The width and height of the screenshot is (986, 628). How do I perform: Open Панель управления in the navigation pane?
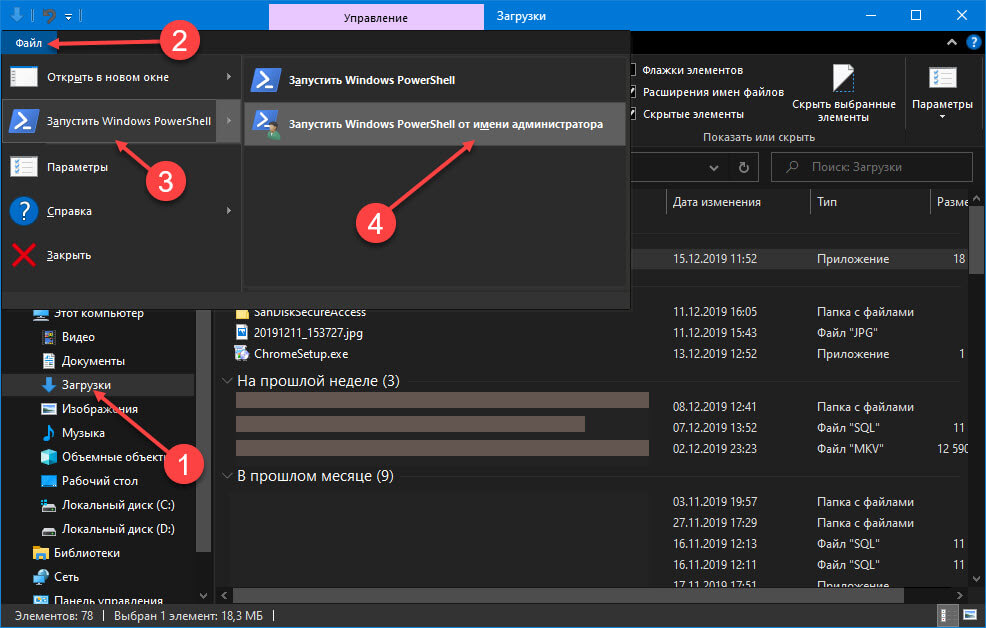click(x=108, y=600)
